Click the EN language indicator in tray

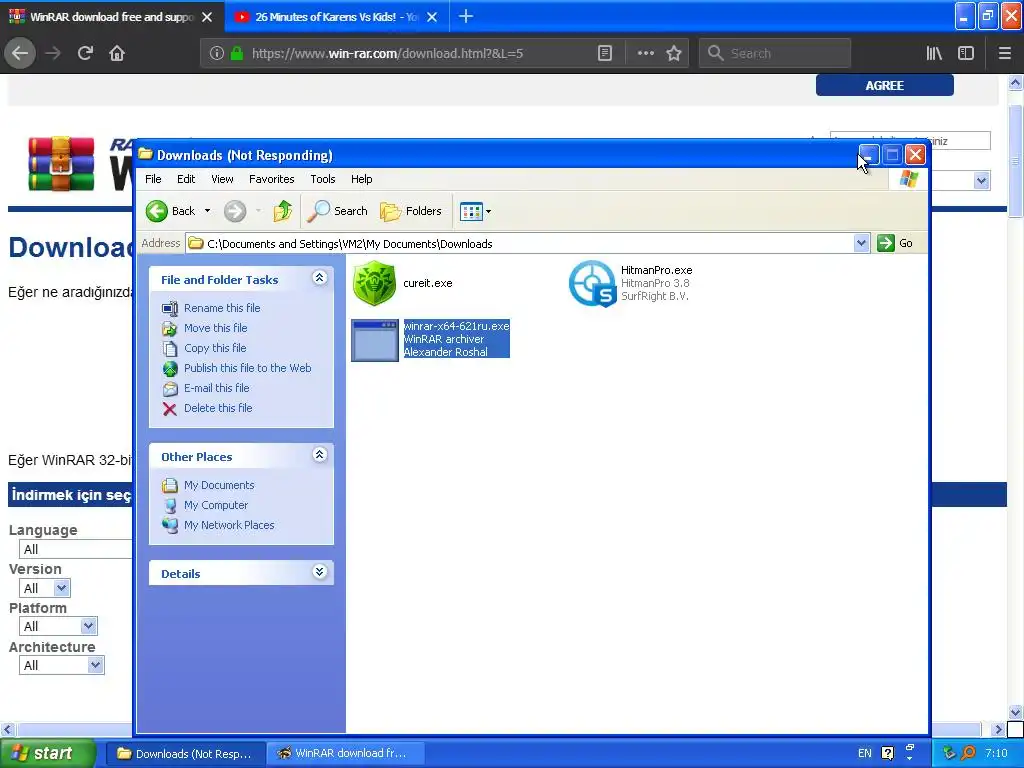[x=865, y=754]
